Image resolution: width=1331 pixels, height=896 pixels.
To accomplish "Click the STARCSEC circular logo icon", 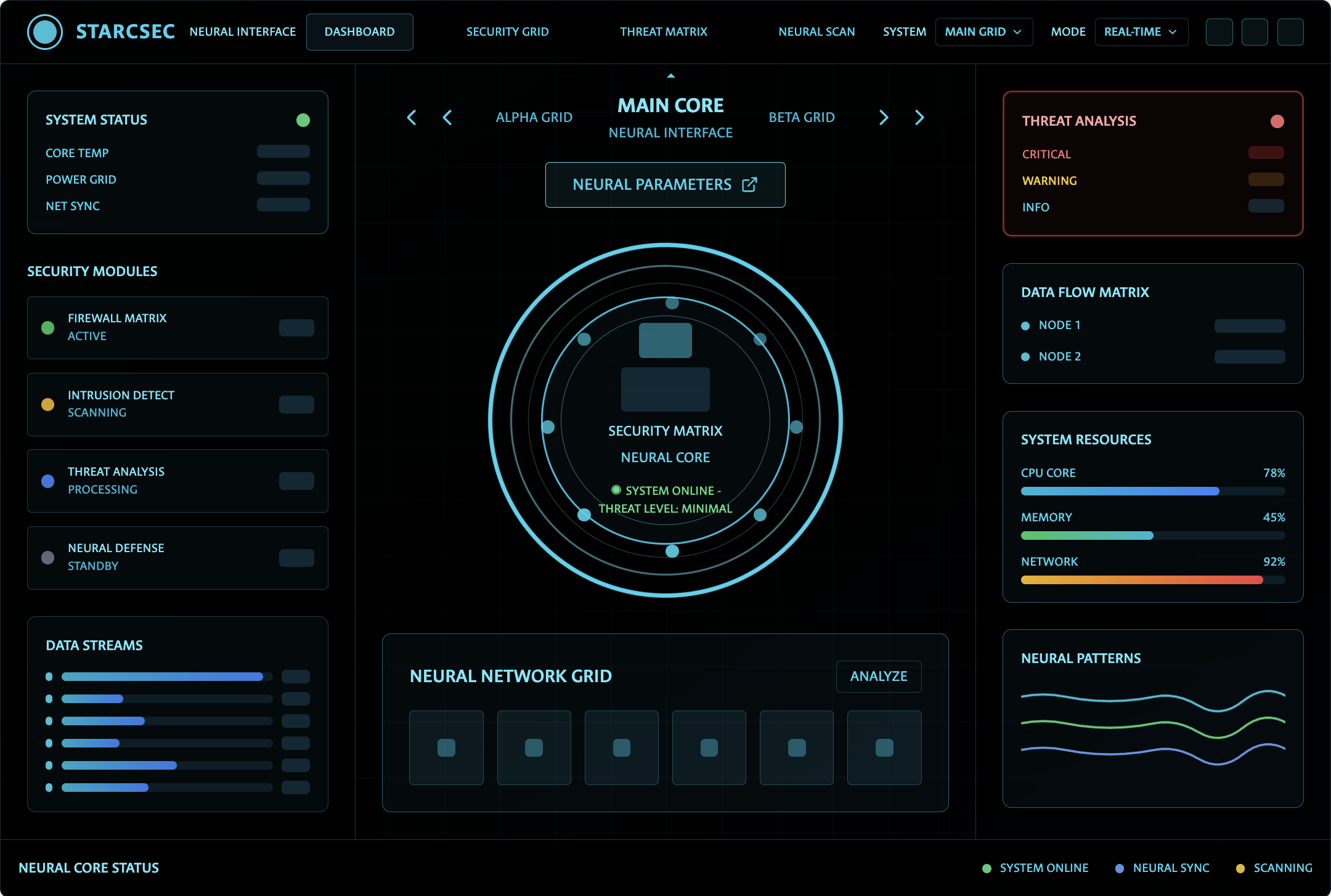I will [x=45, y=32].
